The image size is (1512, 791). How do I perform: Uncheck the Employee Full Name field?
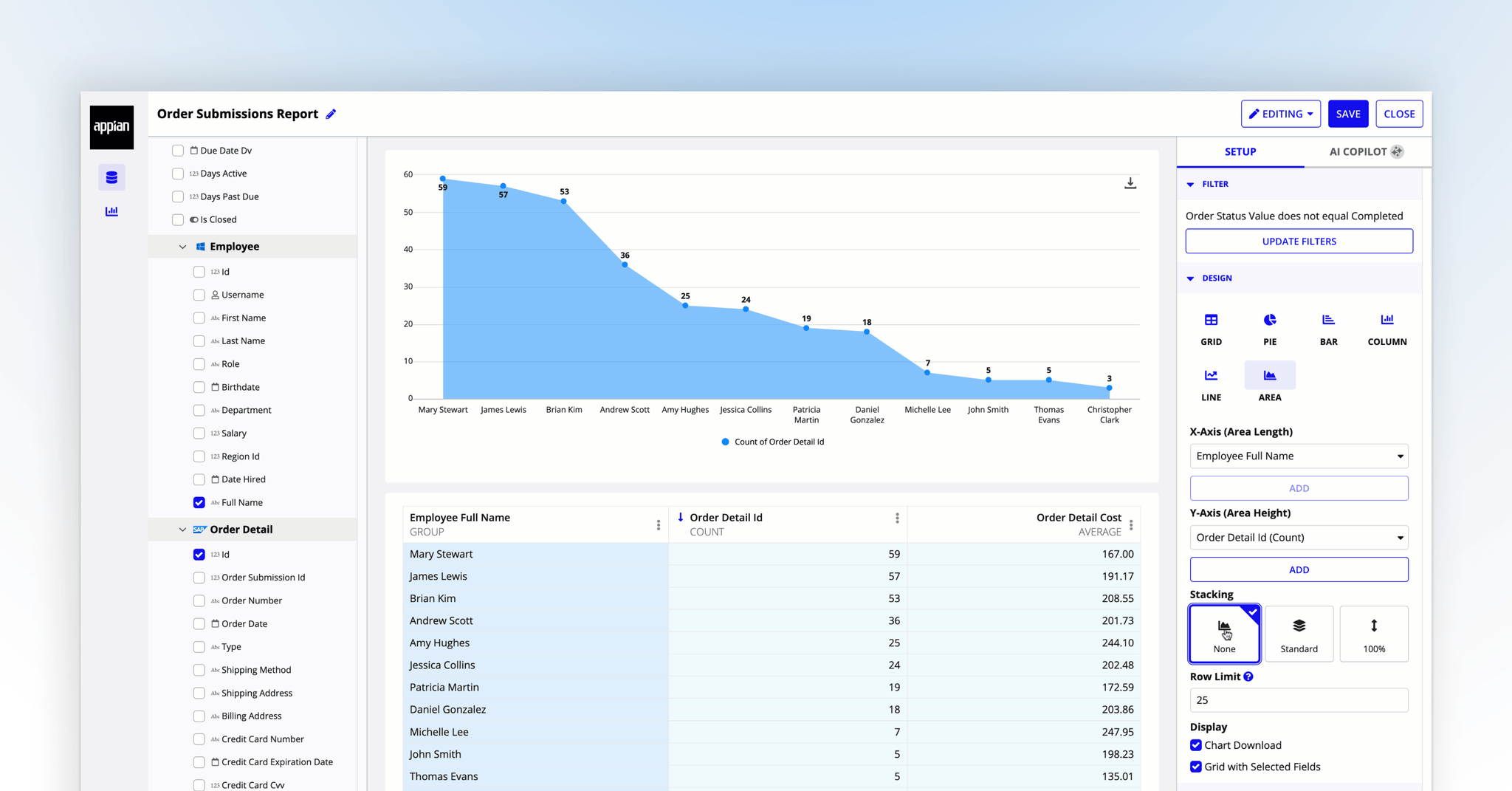tap(199, 503)
